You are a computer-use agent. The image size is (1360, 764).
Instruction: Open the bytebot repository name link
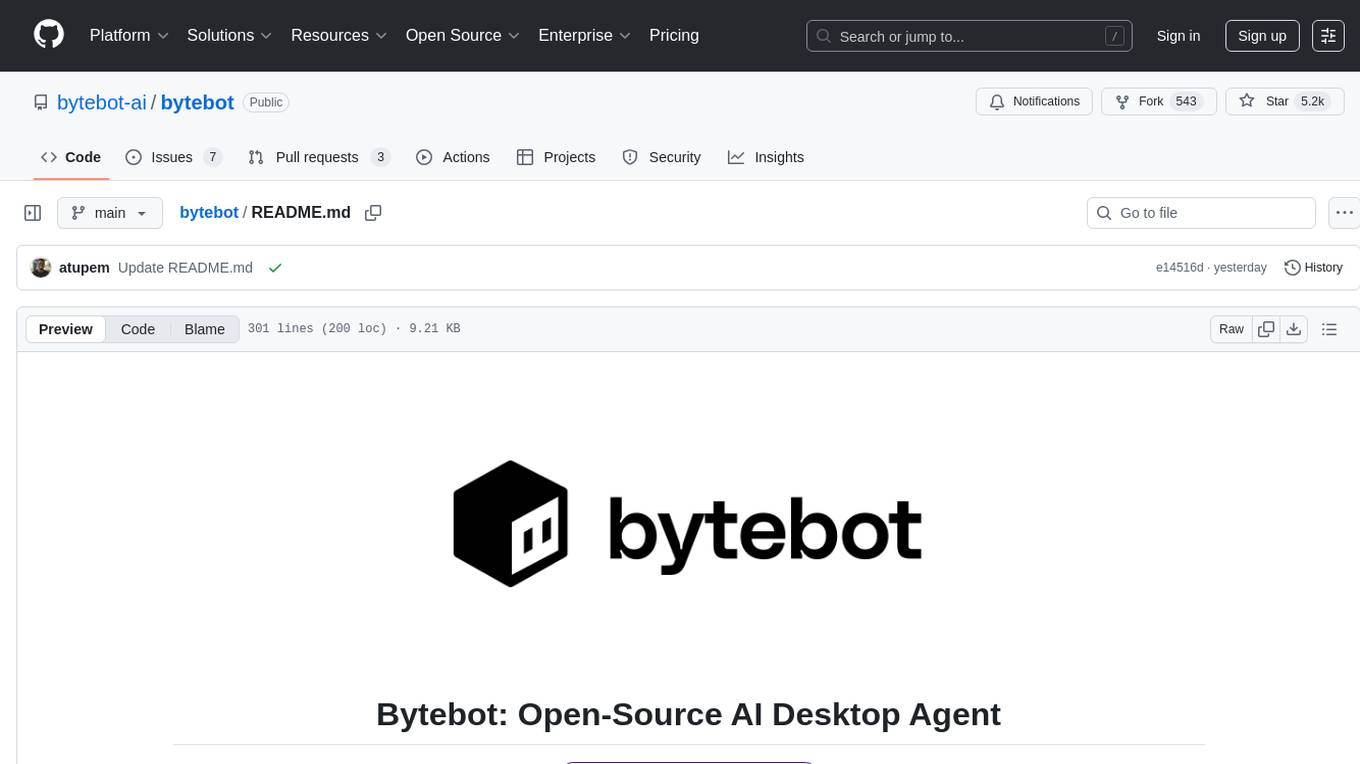[x=197, y=102]
